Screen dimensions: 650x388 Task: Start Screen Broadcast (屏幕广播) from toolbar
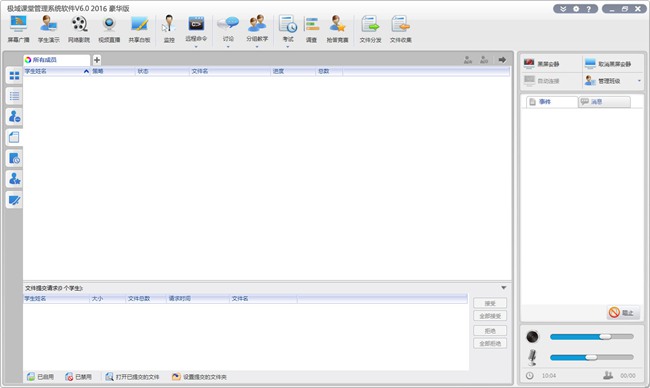pos(19,29)
